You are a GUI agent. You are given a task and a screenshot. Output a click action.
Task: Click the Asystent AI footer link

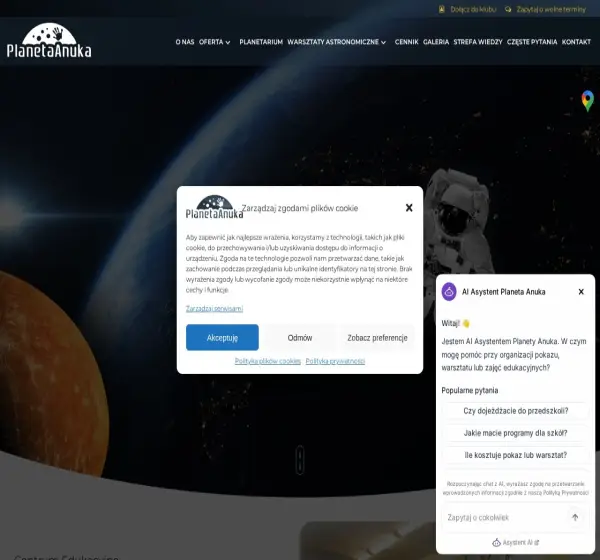(x=515, y=542)
